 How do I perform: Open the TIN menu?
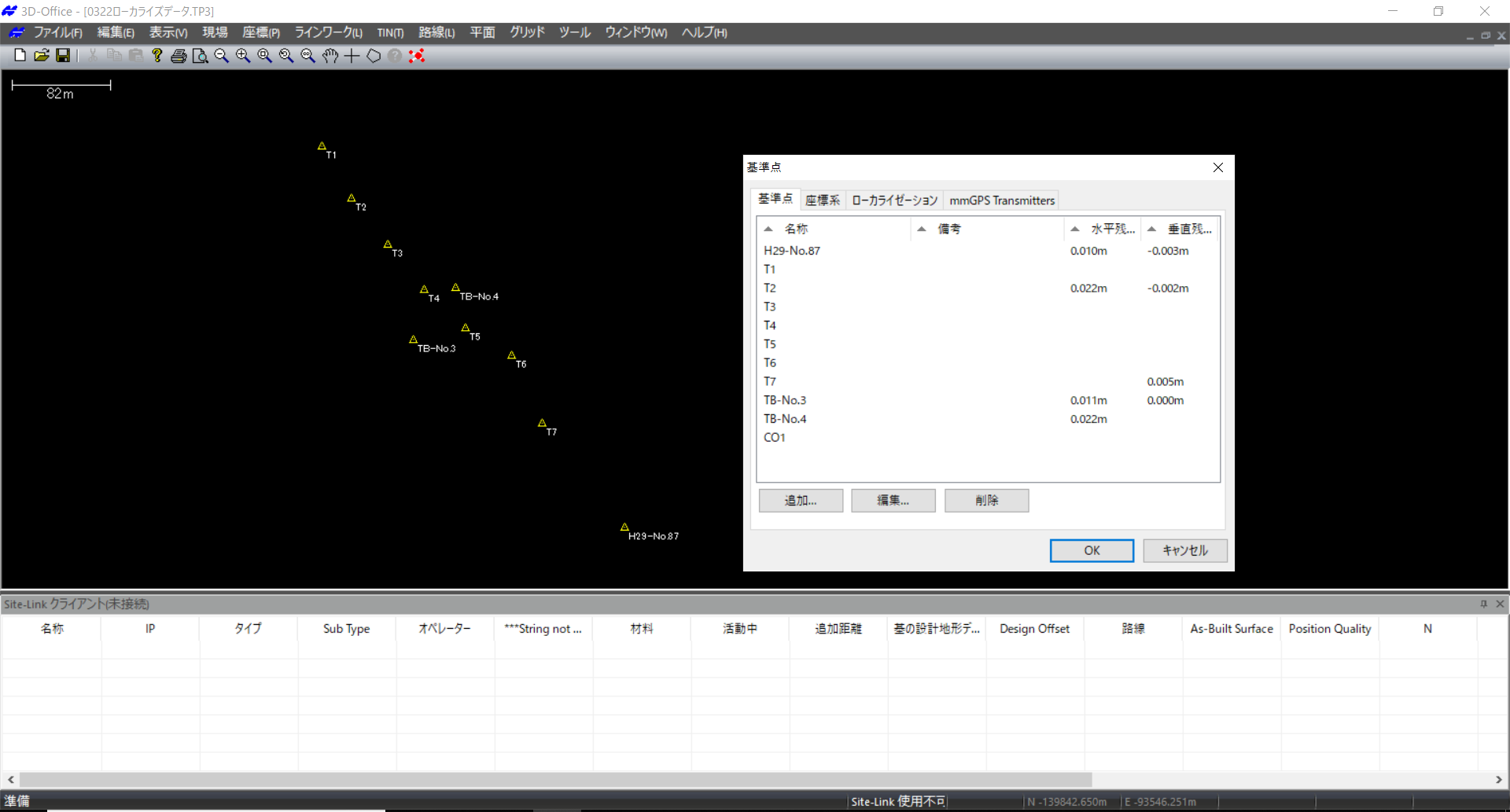[x=389, y=32]
